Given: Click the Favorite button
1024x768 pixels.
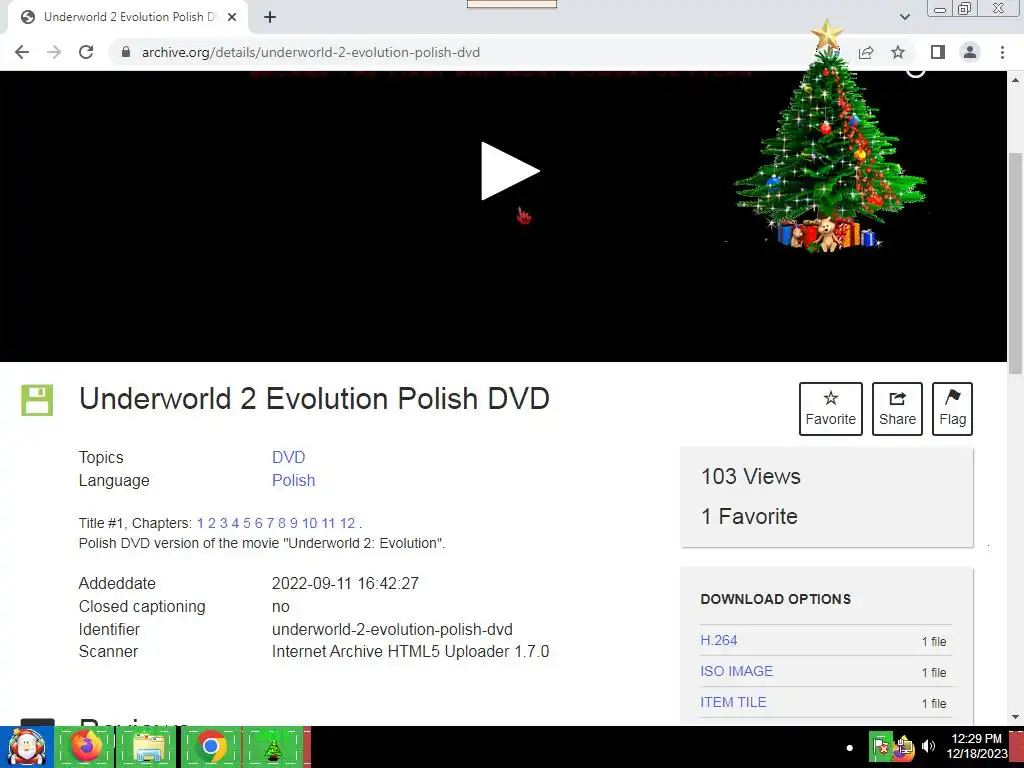Looking at the screenshot, I should pos(830,409).
